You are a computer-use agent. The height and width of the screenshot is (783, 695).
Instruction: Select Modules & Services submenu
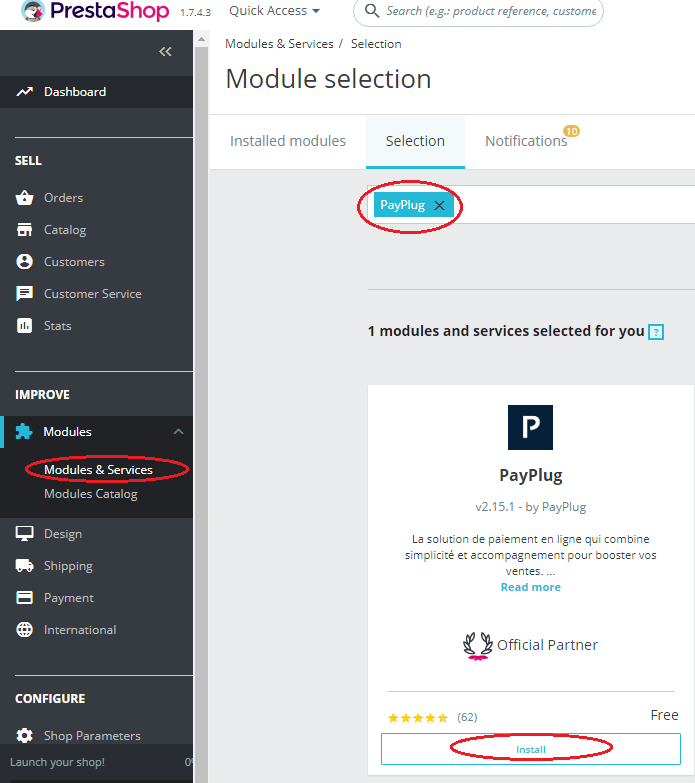point(98,469)
